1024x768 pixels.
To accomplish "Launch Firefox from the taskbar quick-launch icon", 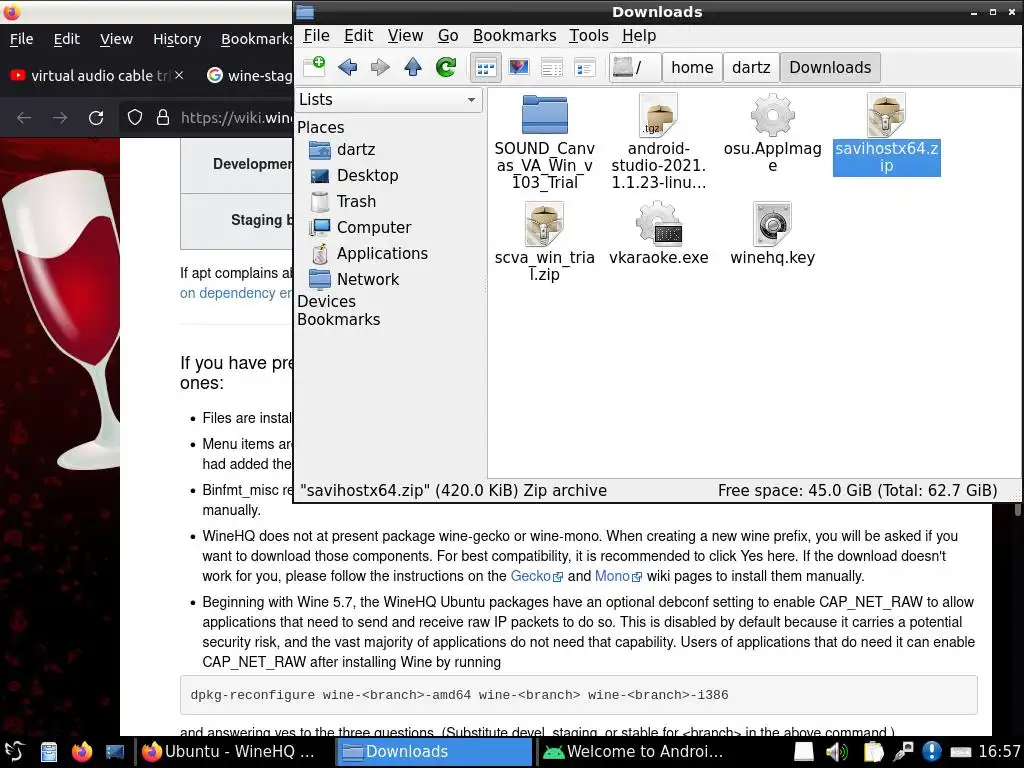I will [82, 752].
